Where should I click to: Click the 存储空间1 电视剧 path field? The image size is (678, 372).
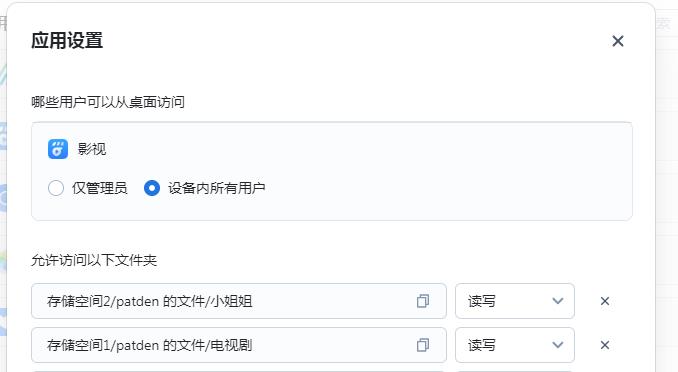coord(239,345)
